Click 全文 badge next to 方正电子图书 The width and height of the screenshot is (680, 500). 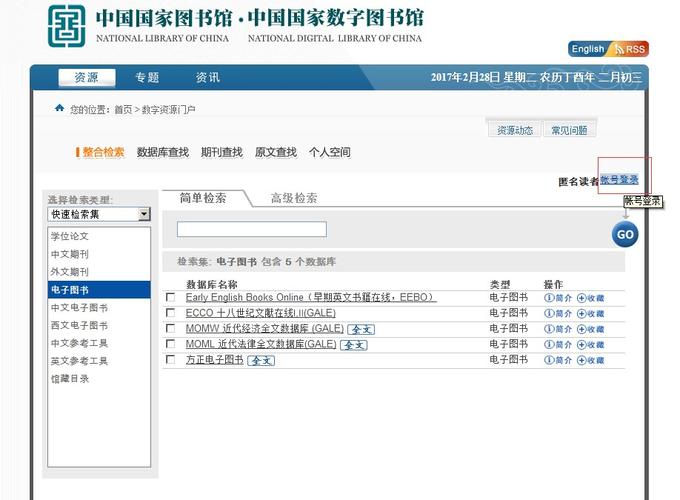261,360
